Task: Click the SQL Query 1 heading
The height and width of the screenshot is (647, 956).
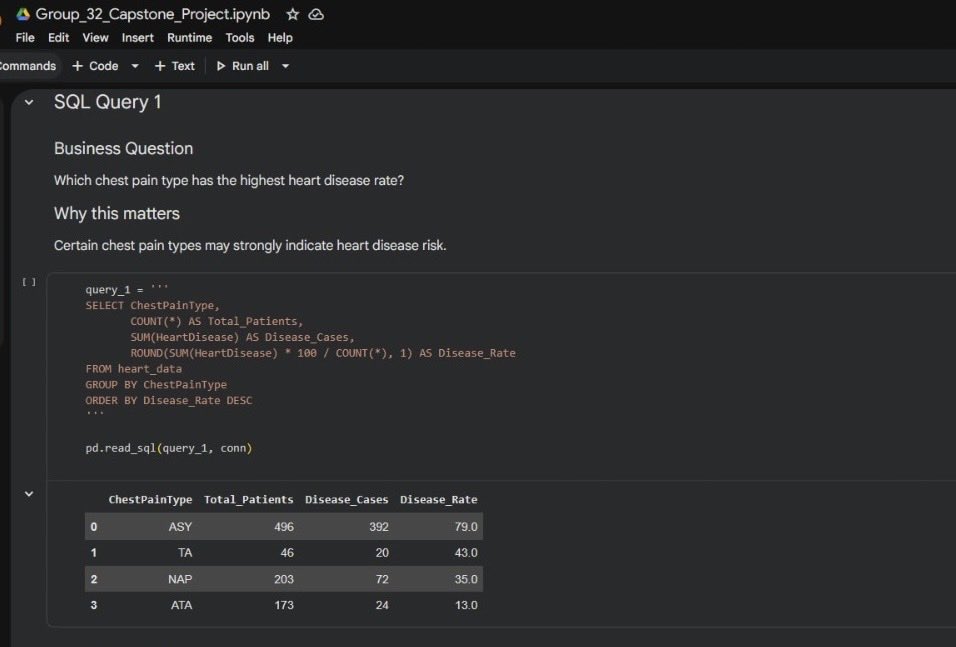Action: (x=107, y=102)
